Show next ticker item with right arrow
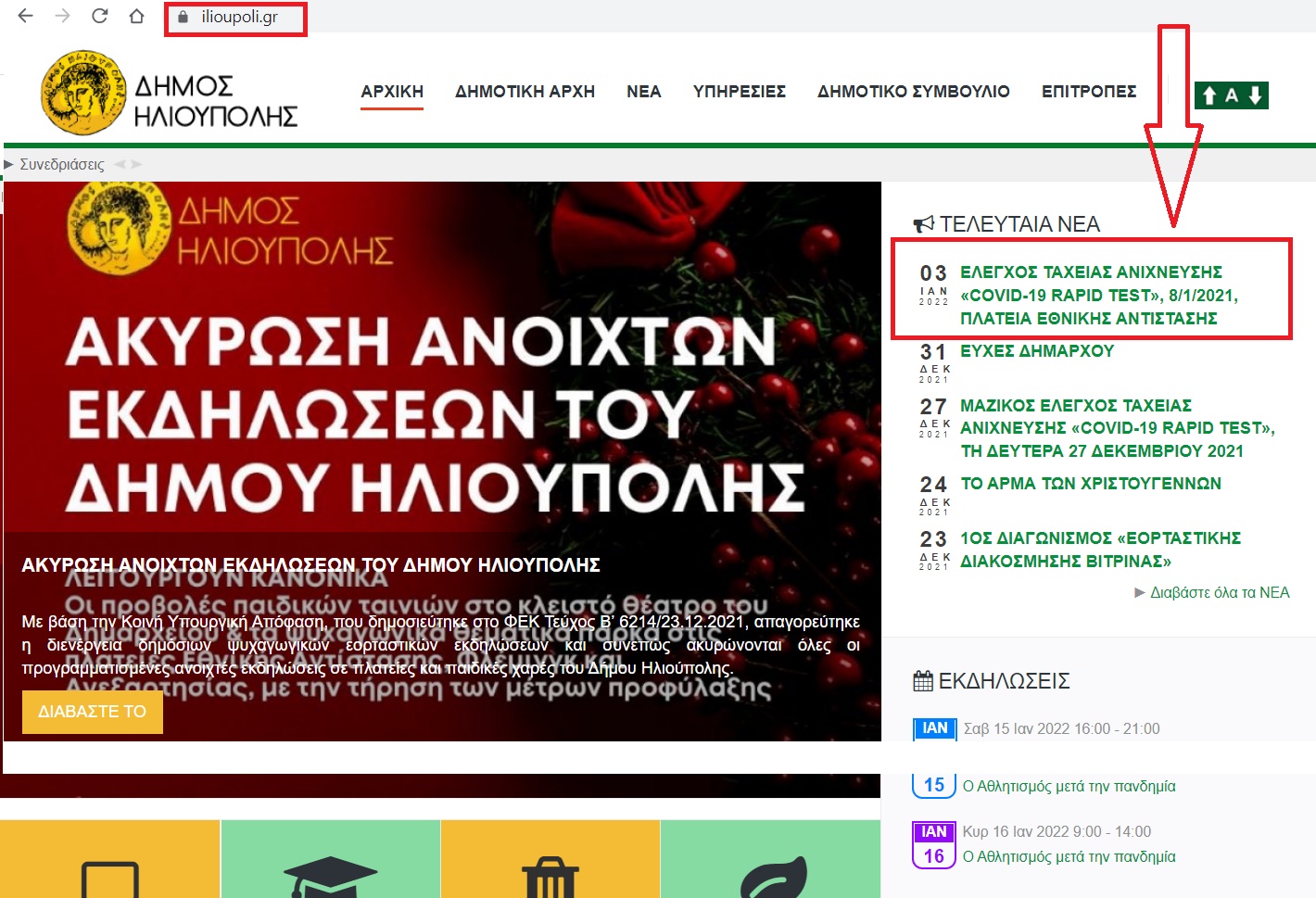1316x898 pixels. tap(136, 164)
